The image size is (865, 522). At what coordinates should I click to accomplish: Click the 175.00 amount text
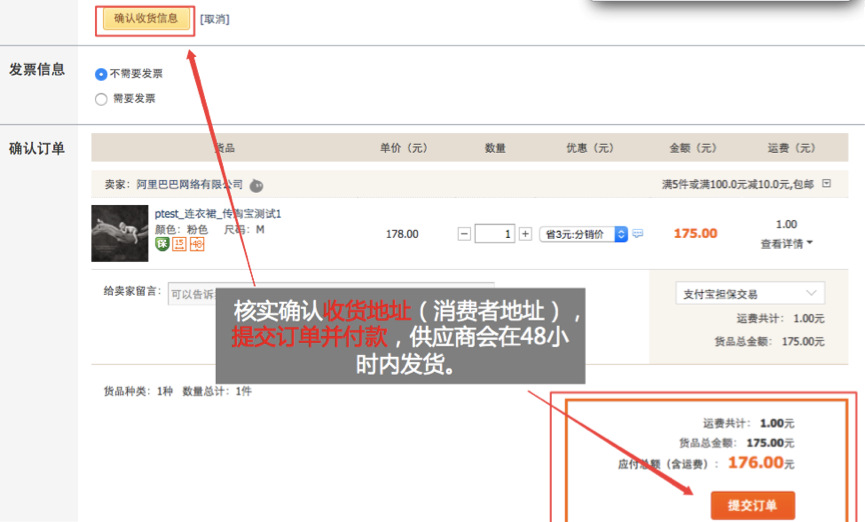pos(695,233)
